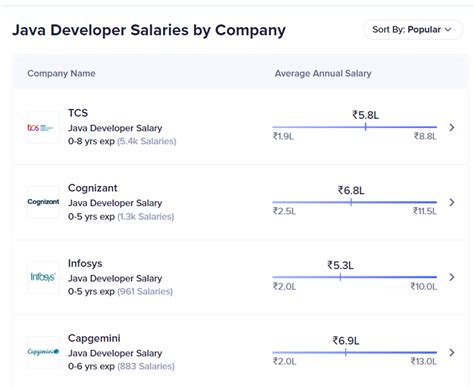Open the Infosys company name link

(x=85, y=263)
